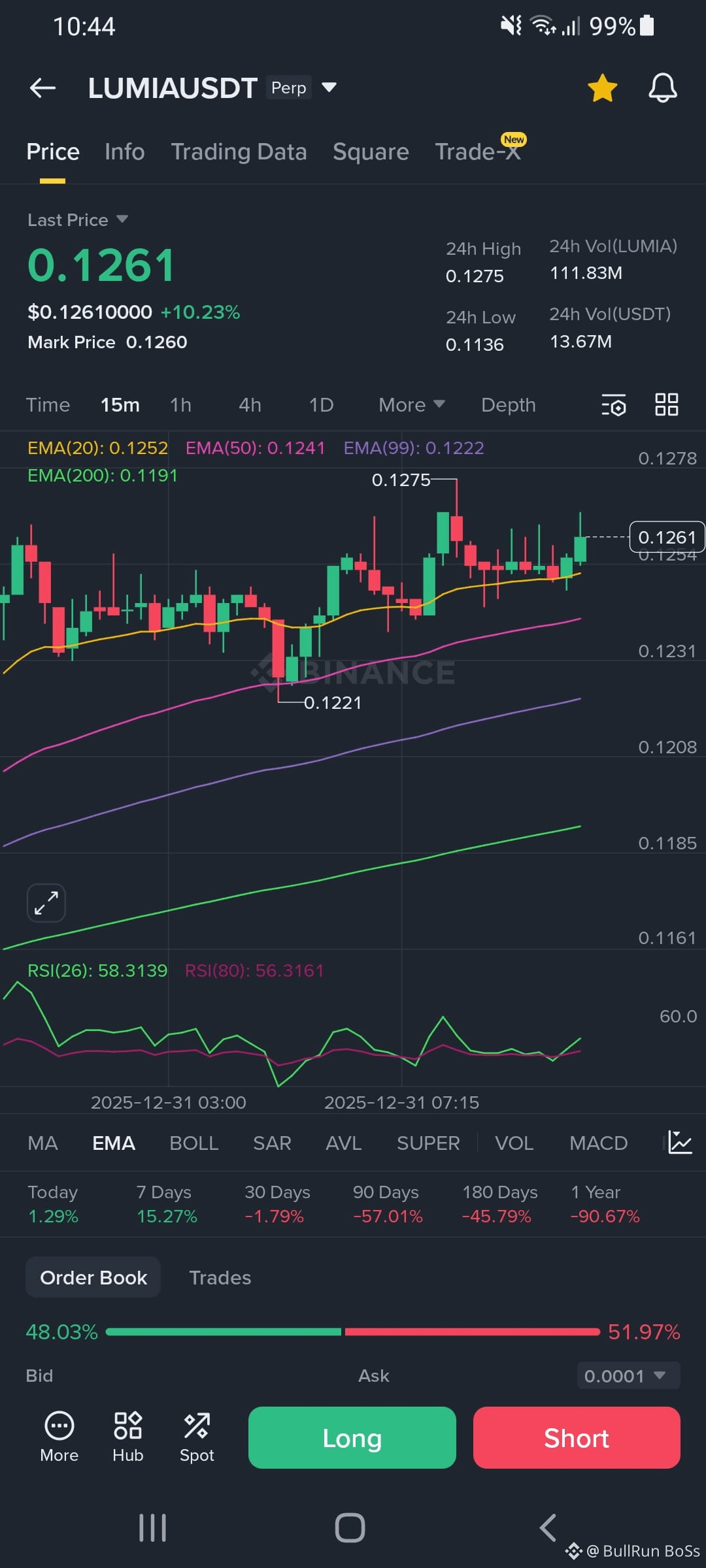706x1568 pixels.
Task: Tap the EMA(200) legend value
Action: tap(103, 475)
